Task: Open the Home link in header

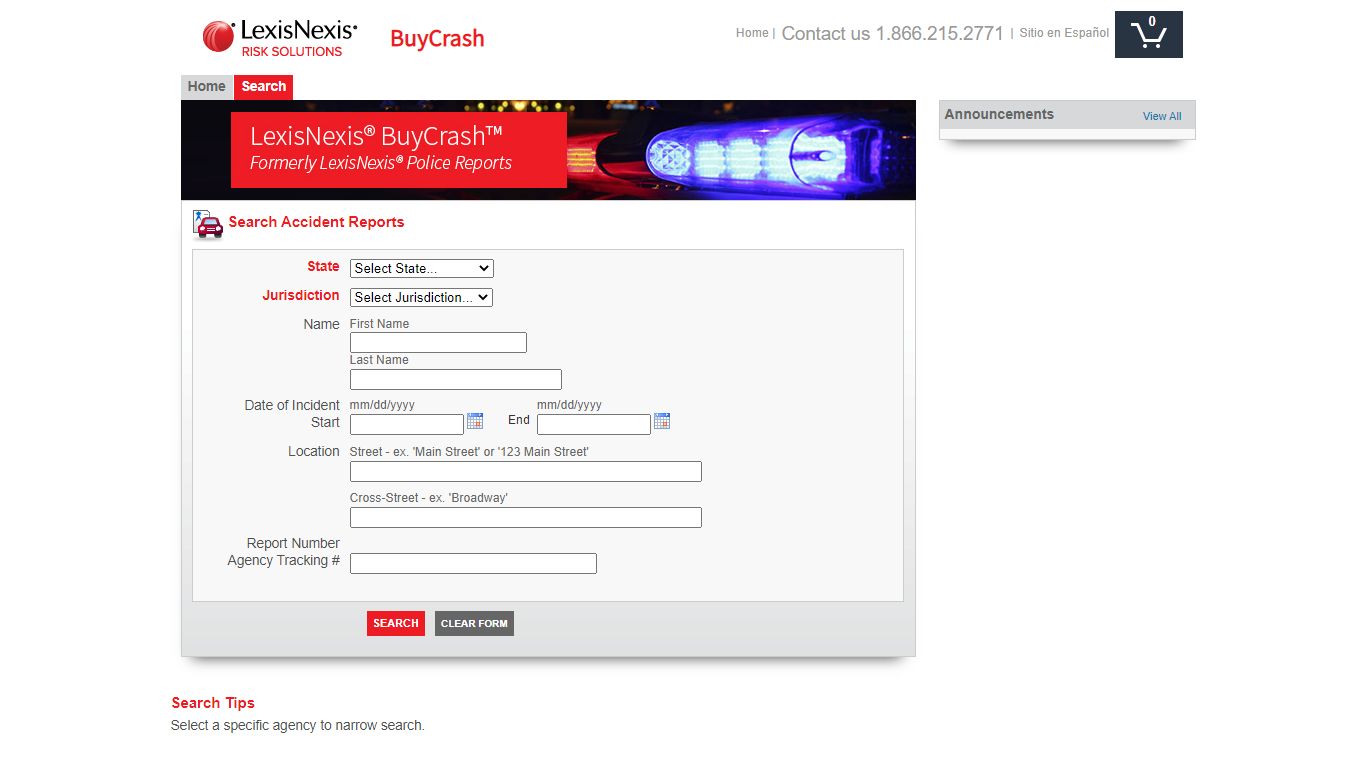Action: point(752,33)
